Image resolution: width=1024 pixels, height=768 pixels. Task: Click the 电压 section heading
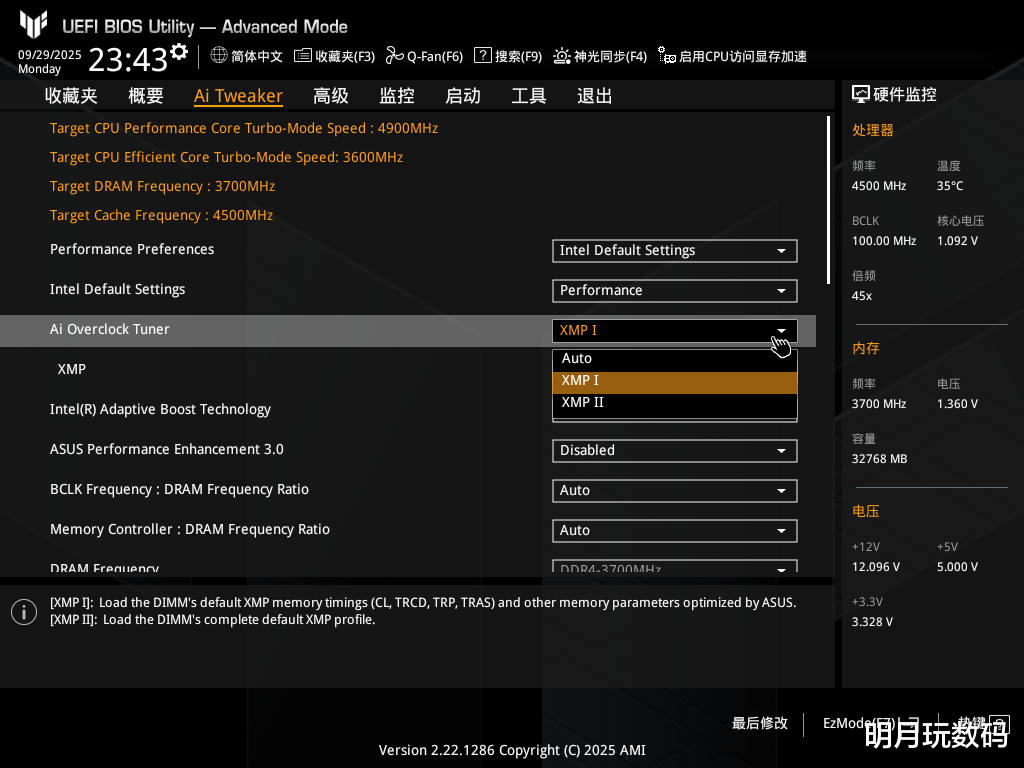[866, 511]
